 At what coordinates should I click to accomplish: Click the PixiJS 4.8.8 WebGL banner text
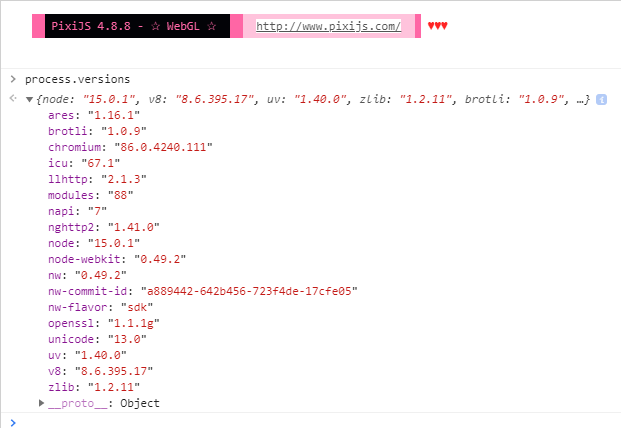click(x=134, y=26)
